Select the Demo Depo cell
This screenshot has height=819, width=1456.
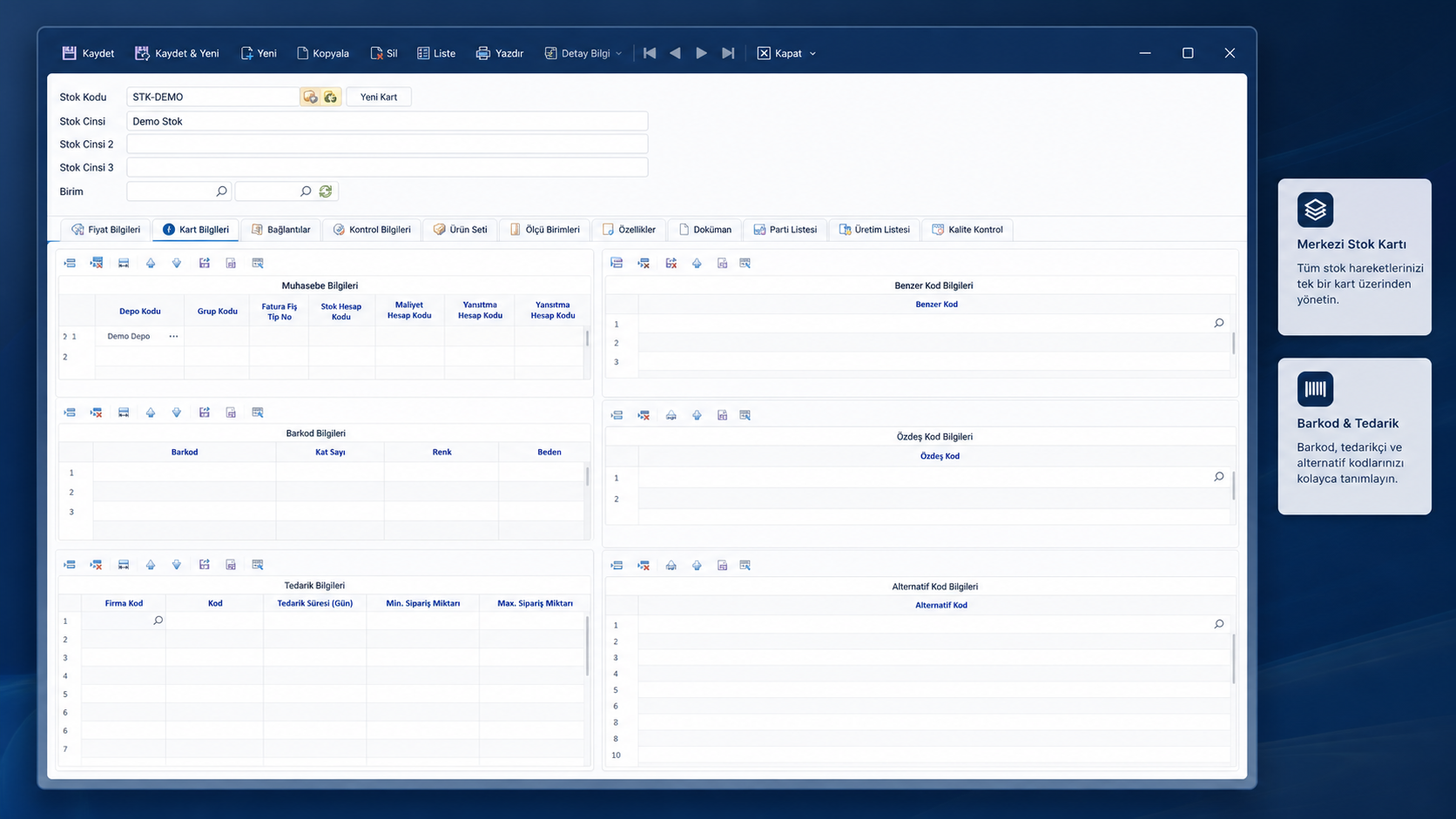139,336
